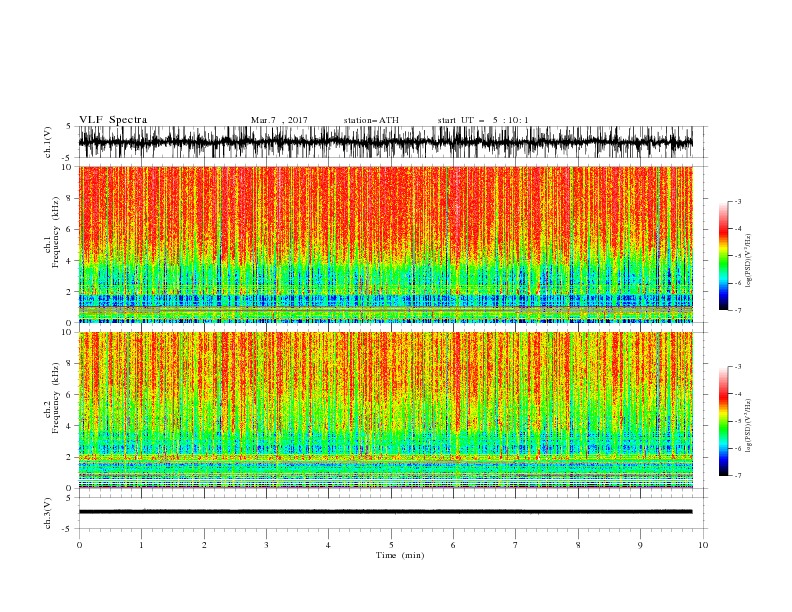Click inside the ch.2 spectrogram panel
792x612 pixels.
385,410
